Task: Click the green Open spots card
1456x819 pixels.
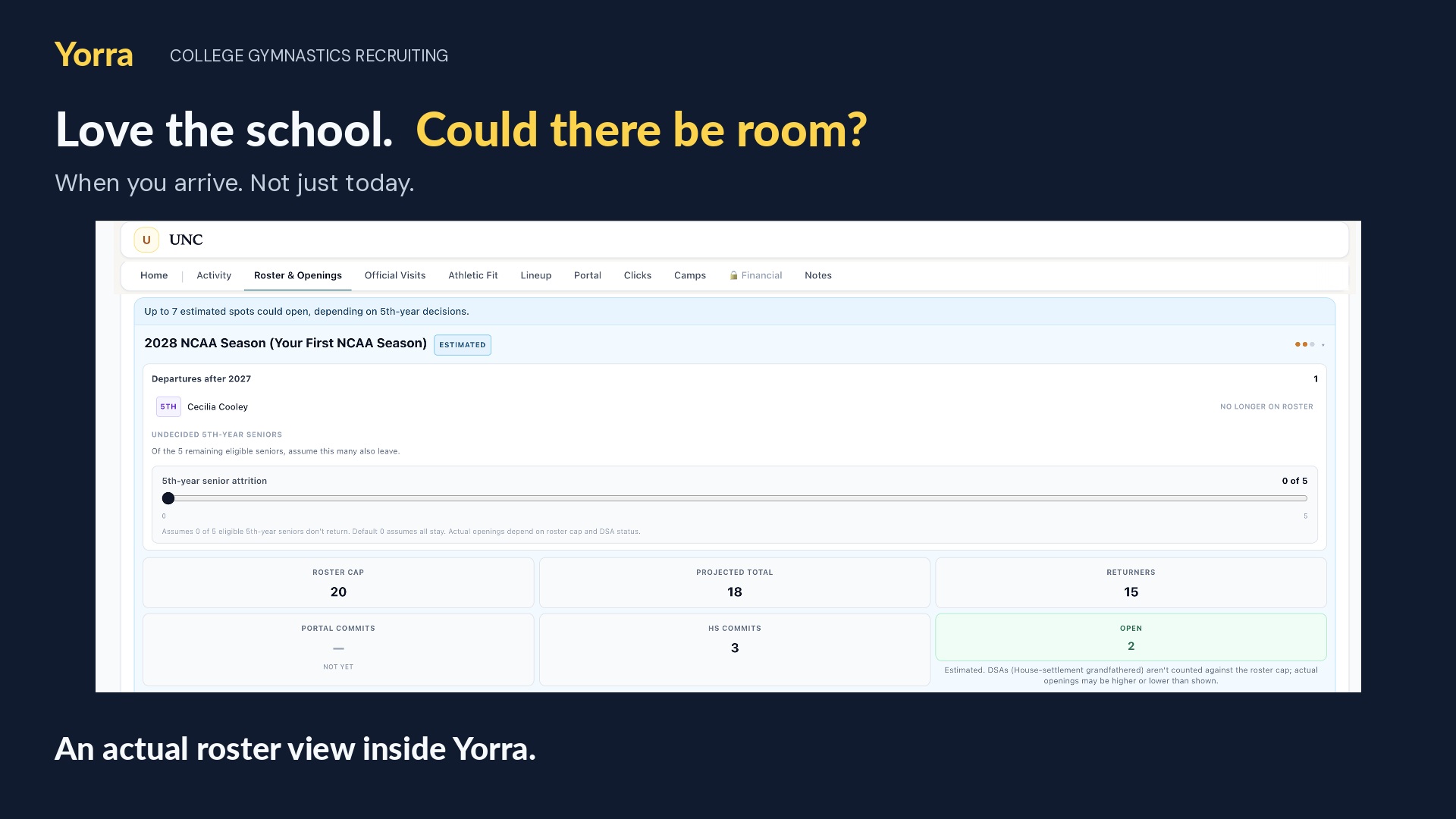Action: pos(1131,637)
